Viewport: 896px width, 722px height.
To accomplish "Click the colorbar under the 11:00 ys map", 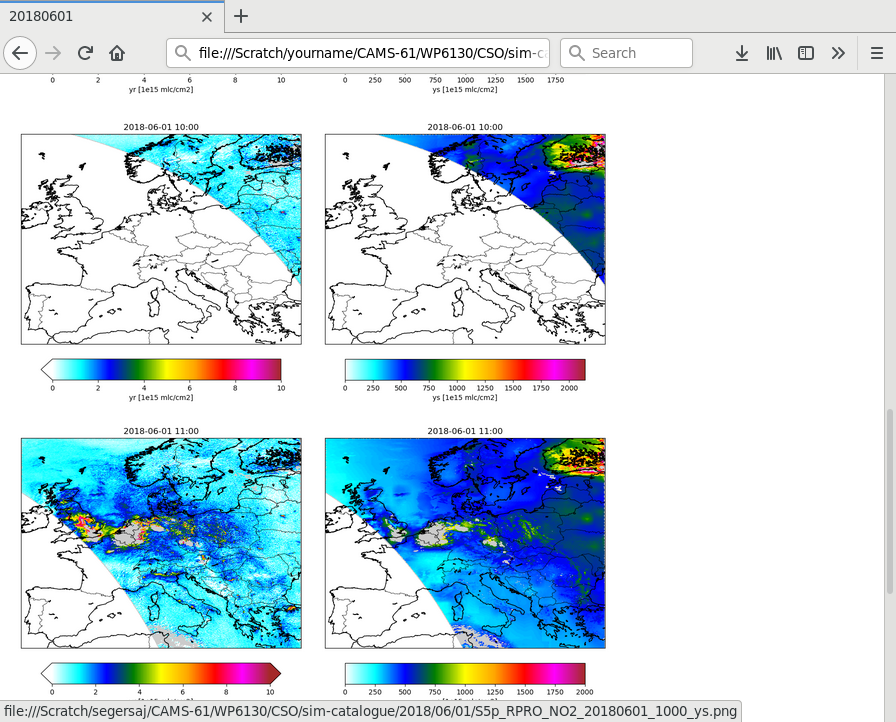I will tap(465, 673).
